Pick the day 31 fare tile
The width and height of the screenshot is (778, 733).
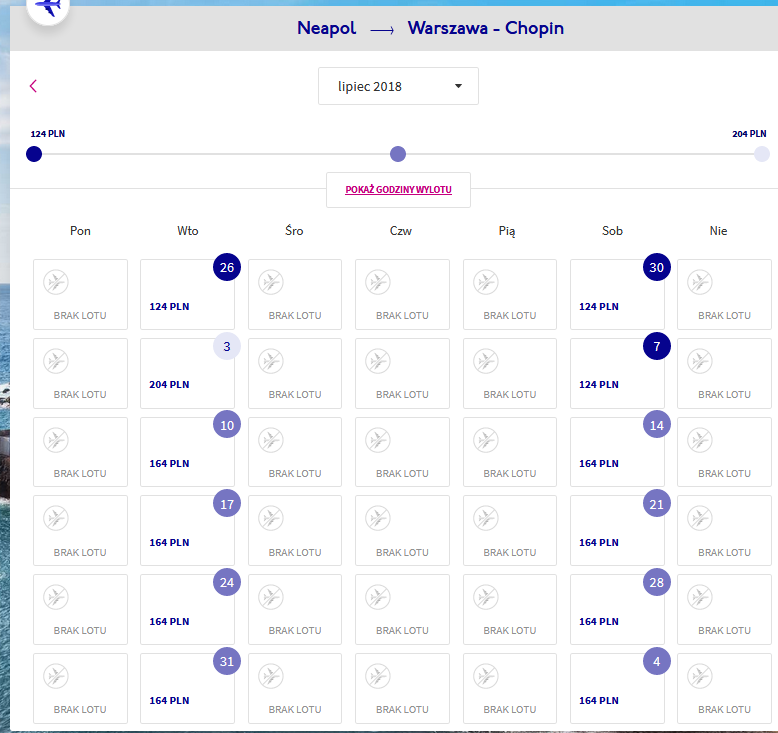tap(187, 688)
